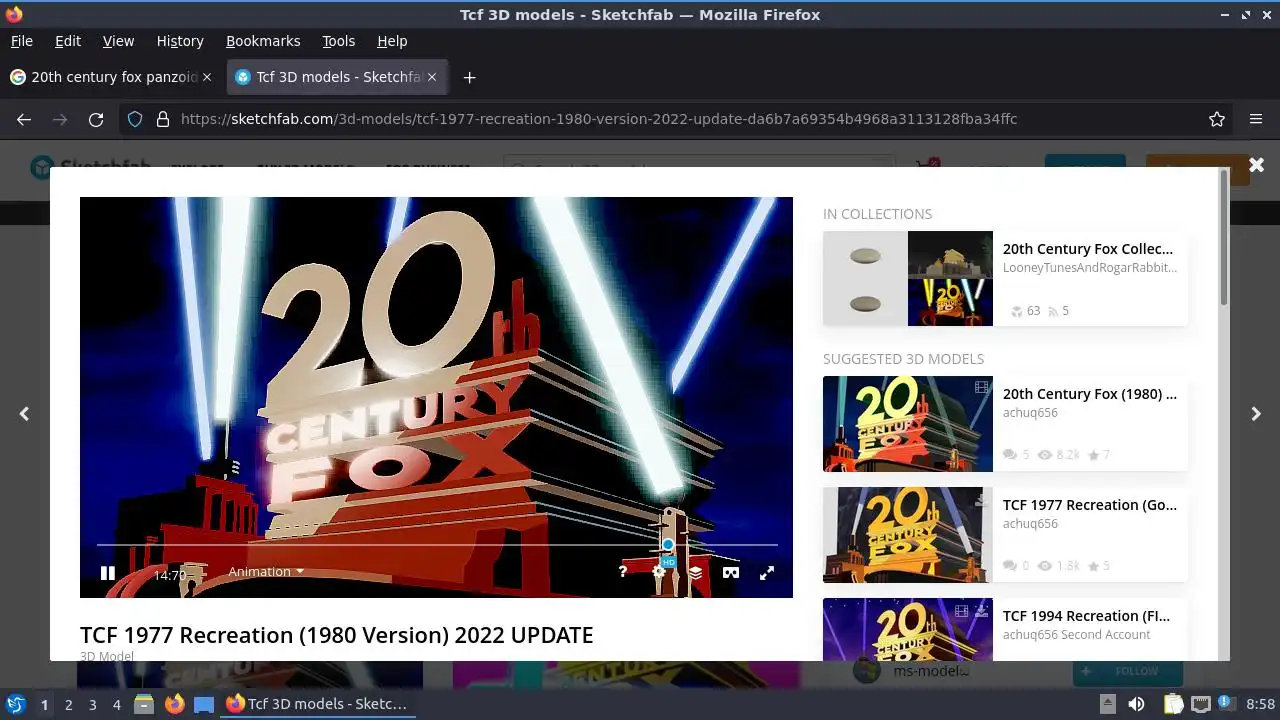The width and height of the screenshot is (1280, 720).
Task: Click model title TCF 1977 Recreation text
Action: point(336,635)
